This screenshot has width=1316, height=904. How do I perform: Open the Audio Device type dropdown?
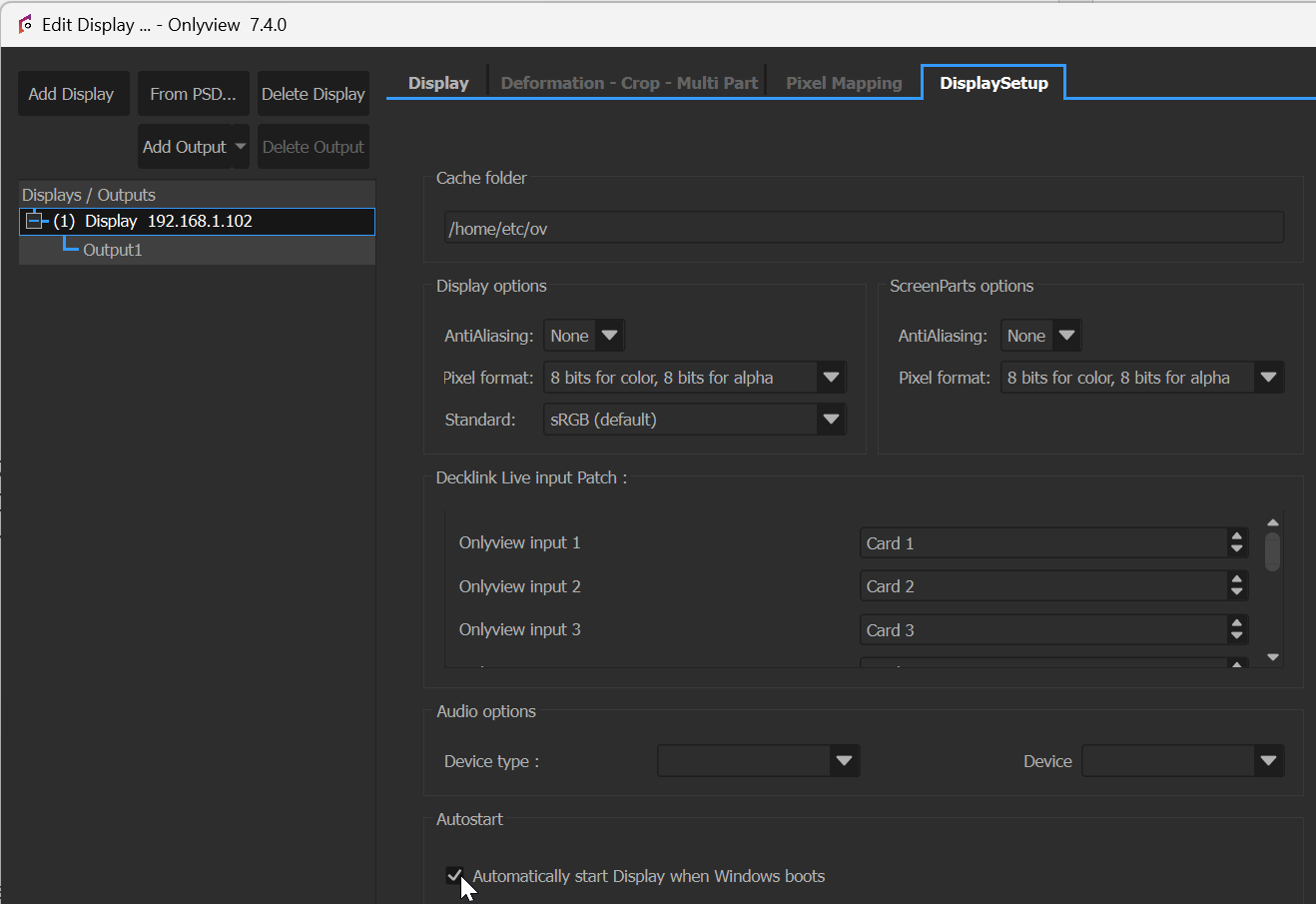[x=759, y=761]
